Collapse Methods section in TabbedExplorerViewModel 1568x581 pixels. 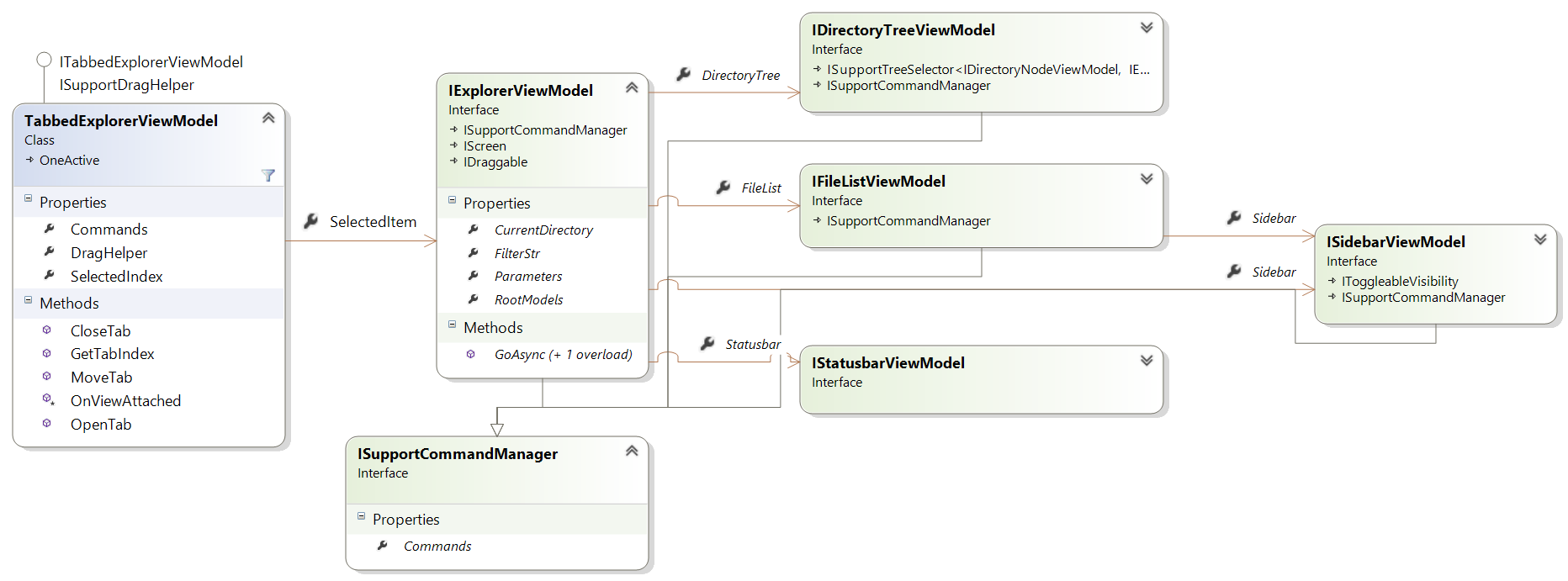[28, 300]
